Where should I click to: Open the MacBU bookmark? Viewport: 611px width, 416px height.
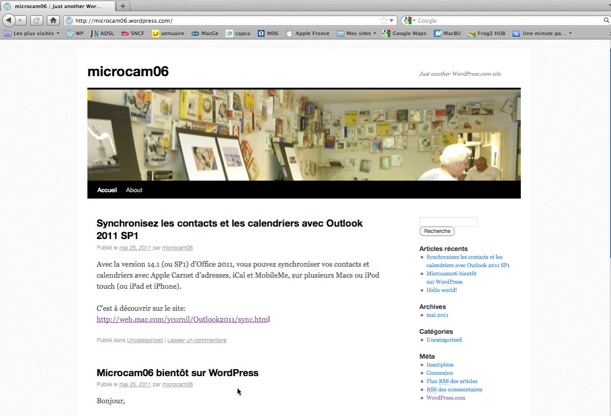click(447, 33)
